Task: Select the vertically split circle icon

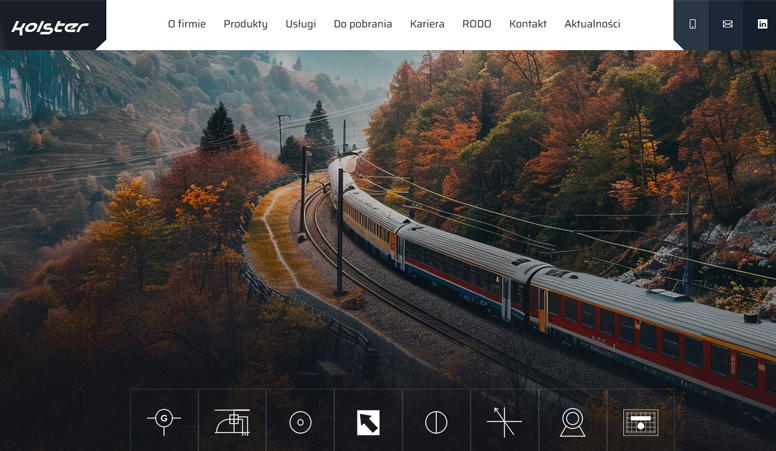Action: [x=436, y=422]
